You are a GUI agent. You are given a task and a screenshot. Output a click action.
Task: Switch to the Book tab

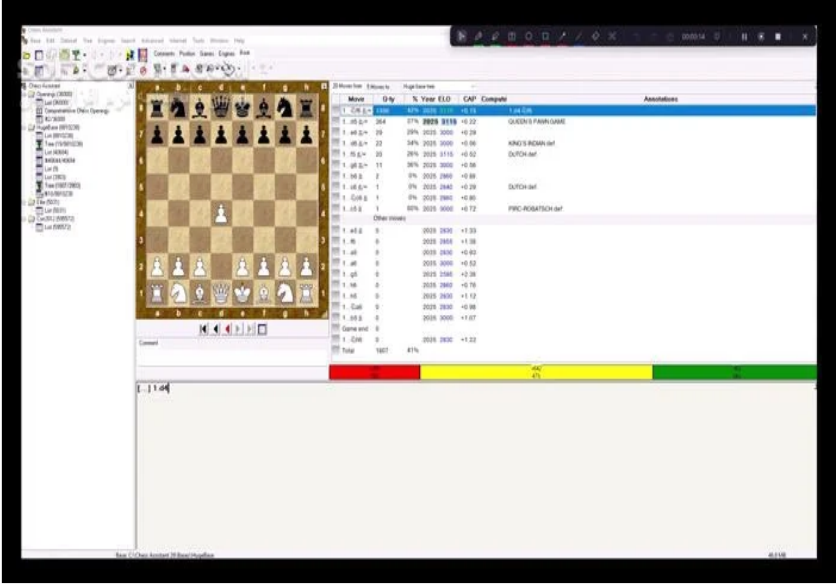(x=245, y=53)
